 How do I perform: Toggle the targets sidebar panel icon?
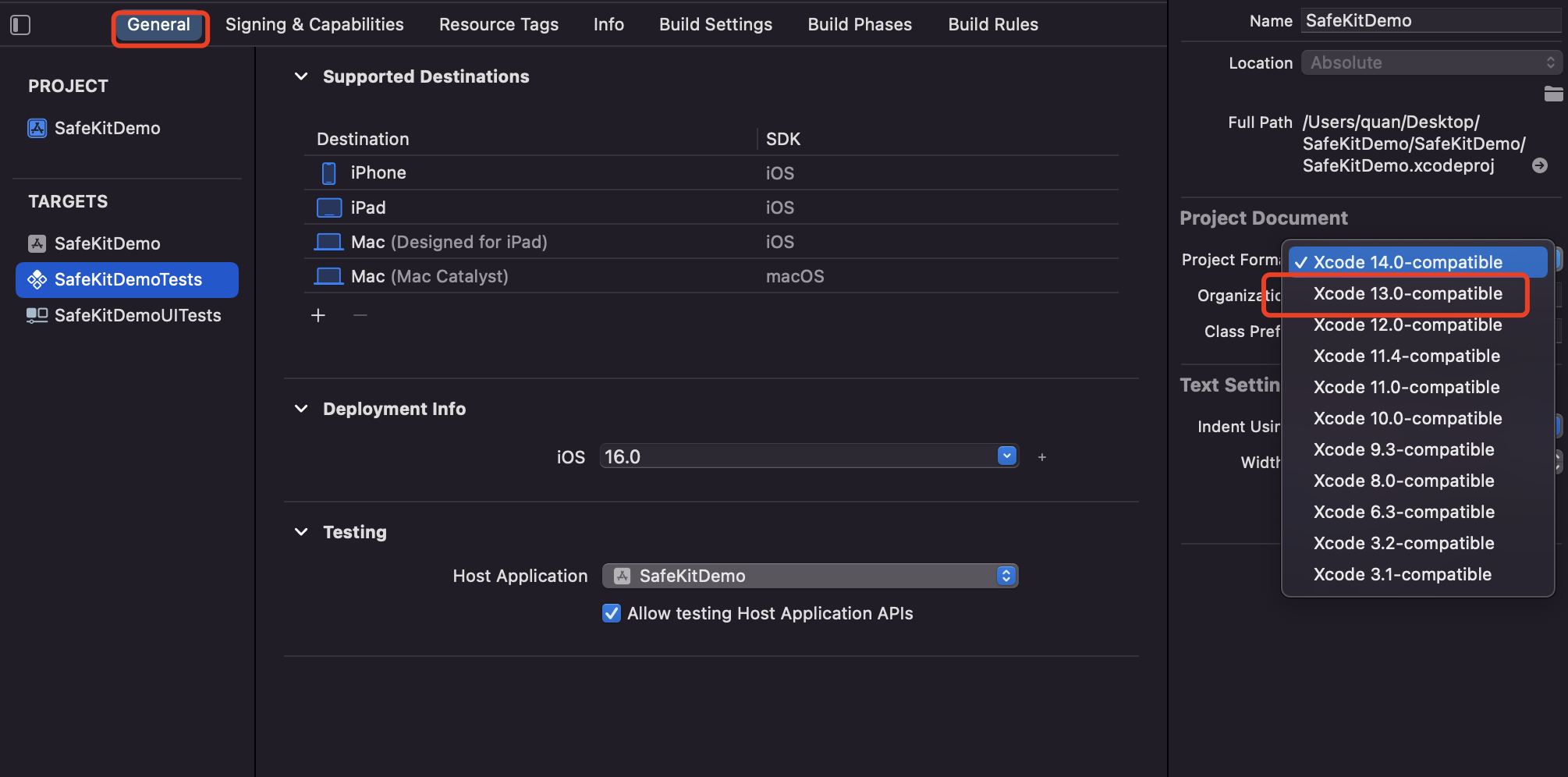pos(20,25)
